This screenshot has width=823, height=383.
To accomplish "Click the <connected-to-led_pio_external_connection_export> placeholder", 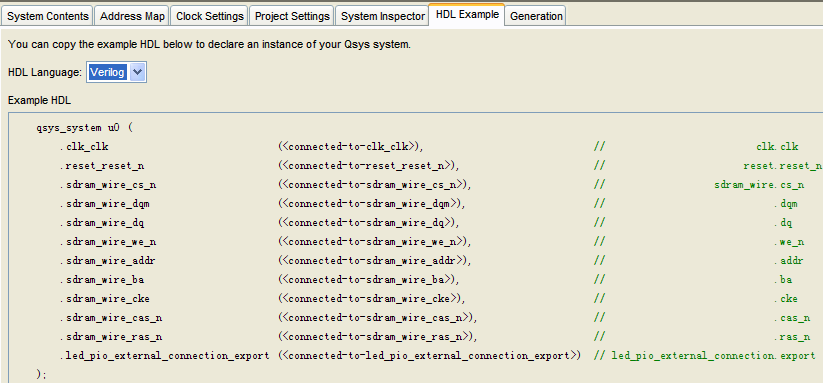I will 428,356.
